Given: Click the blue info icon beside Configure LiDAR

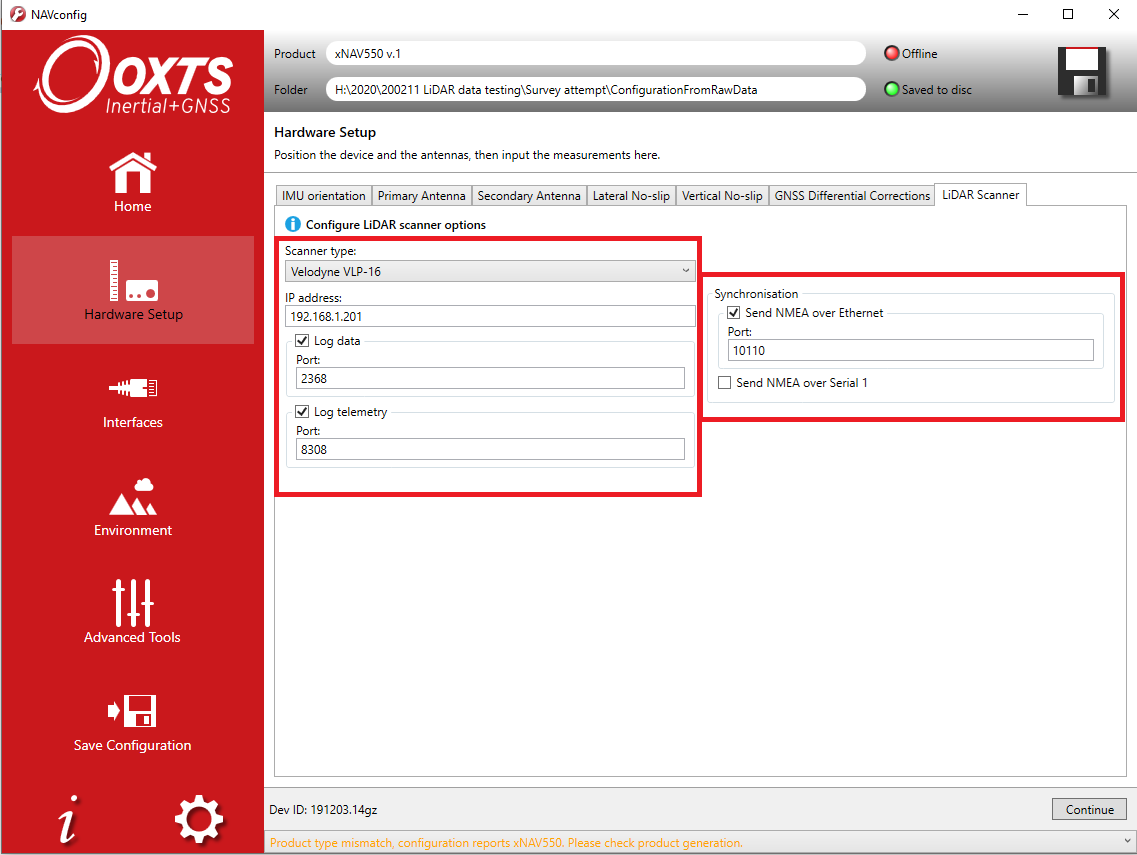Looking at the screenshot, I should pos(292,225).
